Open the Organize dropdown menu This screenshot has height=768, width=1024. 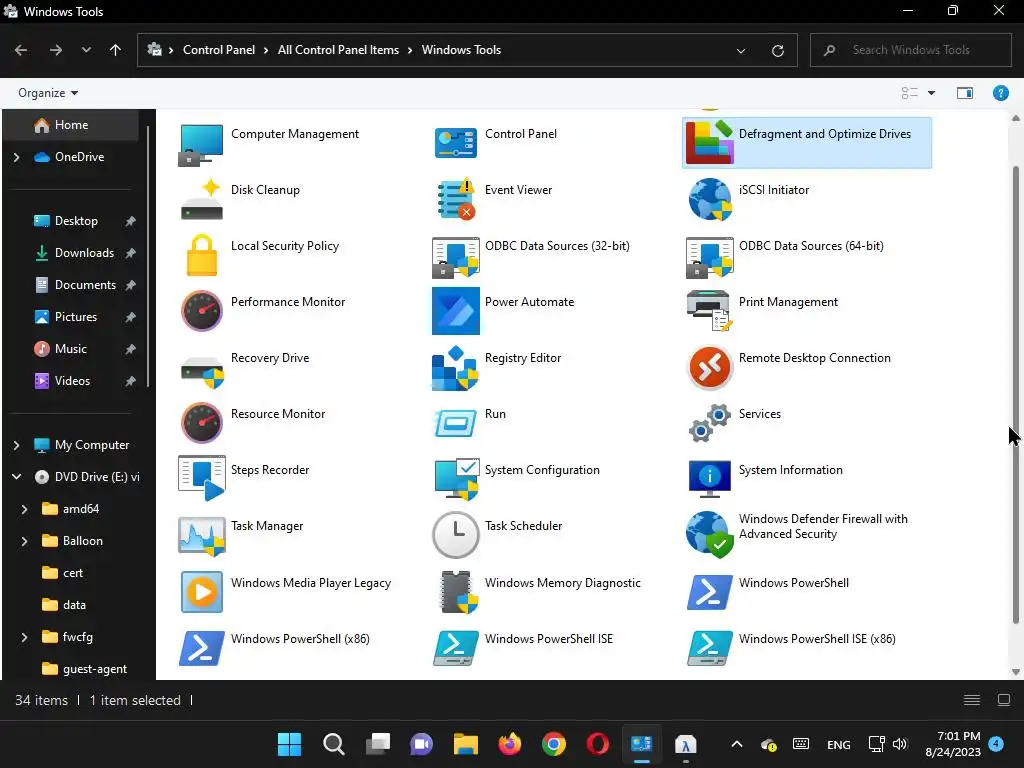pyautogui.click(x=48, y=93)
